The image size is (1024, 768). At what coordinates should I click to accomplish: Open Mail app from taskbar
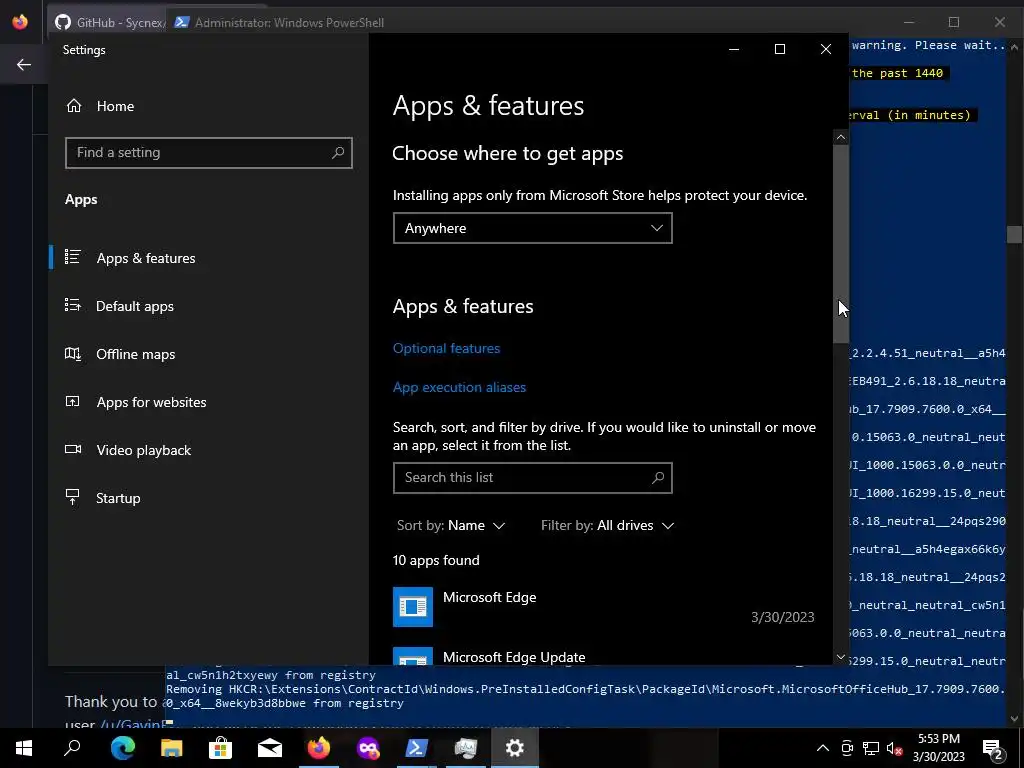[x=270, y=748]
